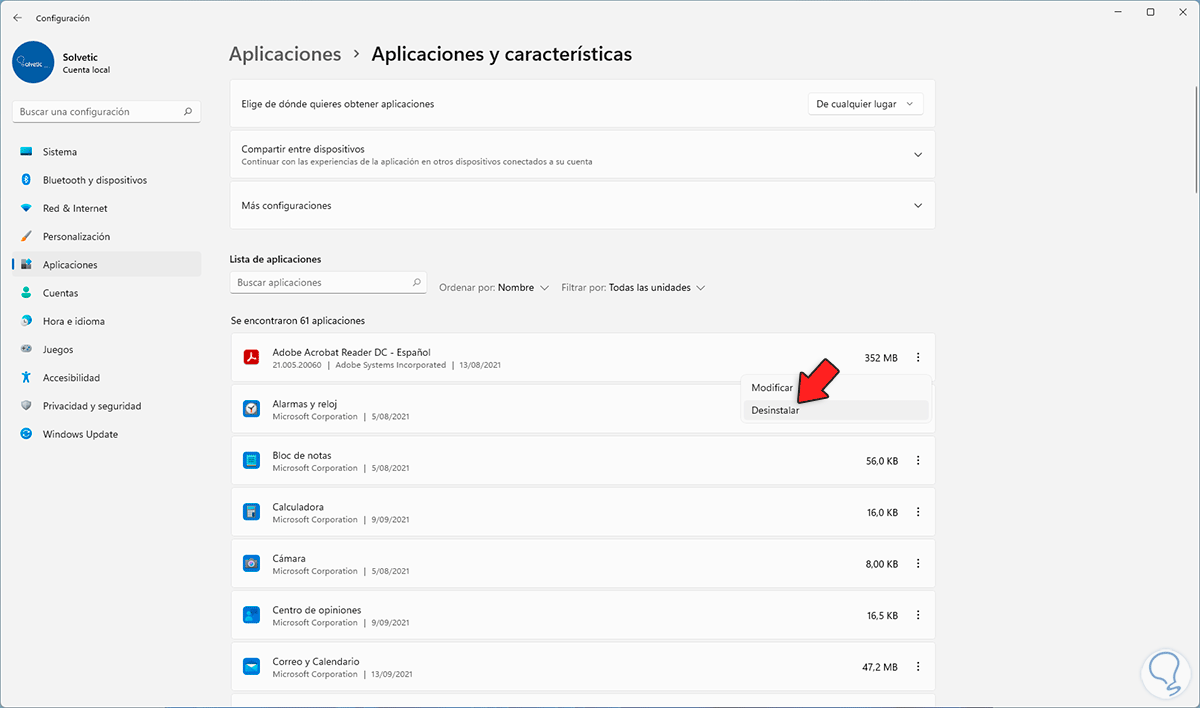The width and height of the screenshot is (1200, 708).
Task: Click Cámara app name text
Action: [289, 559]
